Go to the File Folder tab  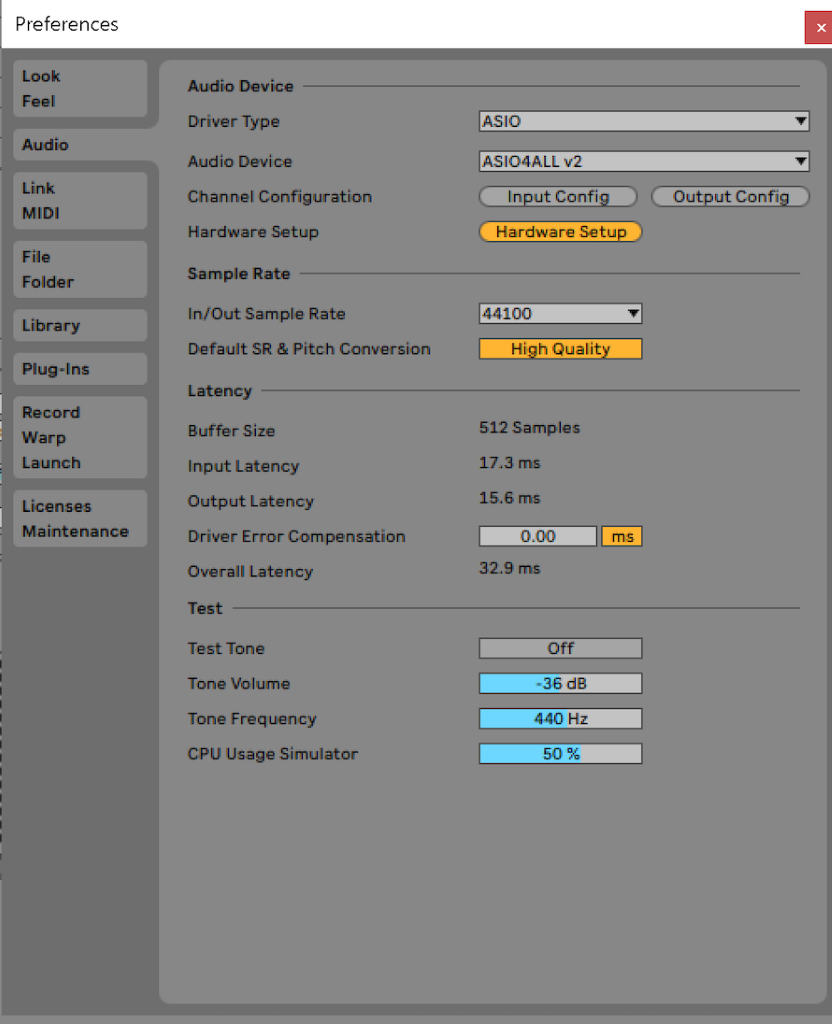point(80,269)
